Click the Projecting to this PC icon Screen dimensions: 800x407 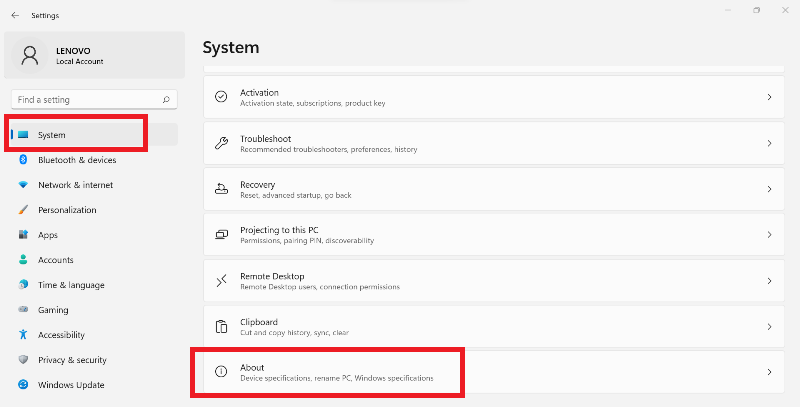coord(221,235)
